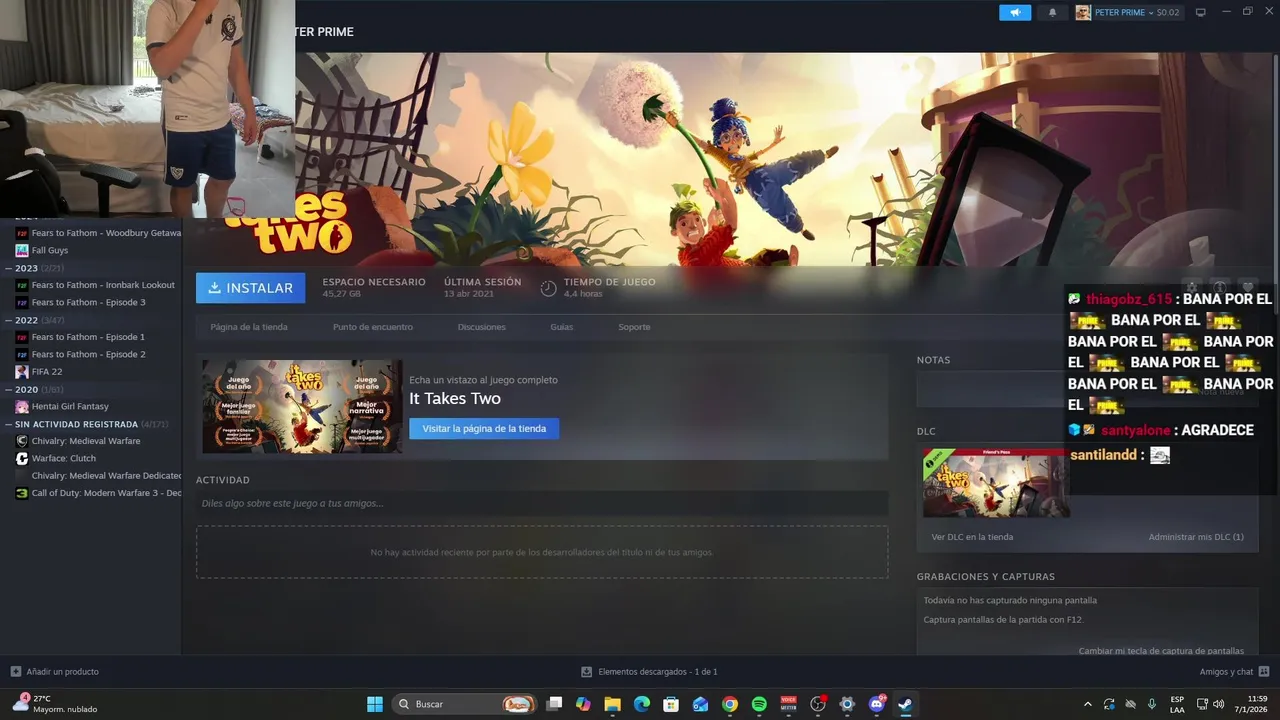Open the It Takes Two awards thumbnail
The image size is (1280, 720).
point(302,406)
